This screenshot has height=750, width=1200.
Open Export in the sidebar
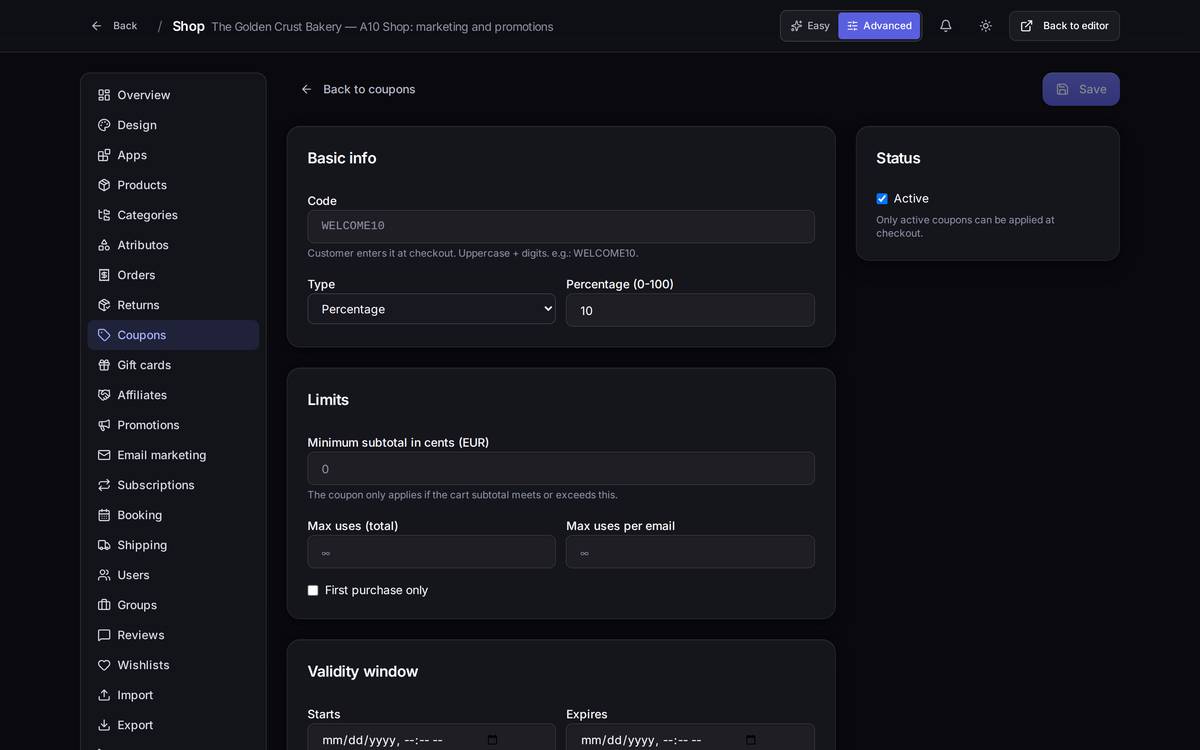pos(173,725)
